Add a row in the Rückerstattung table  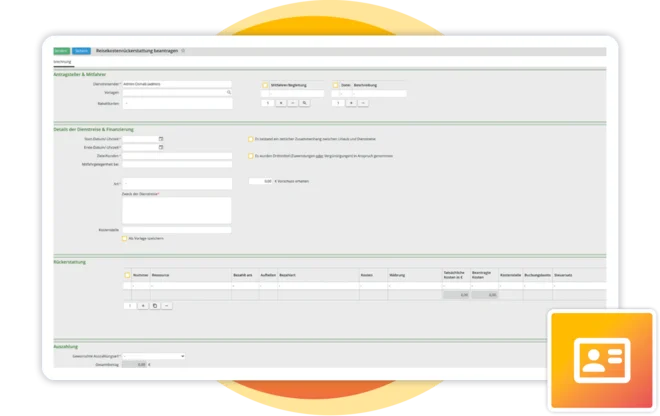click(x=143, y=306)
